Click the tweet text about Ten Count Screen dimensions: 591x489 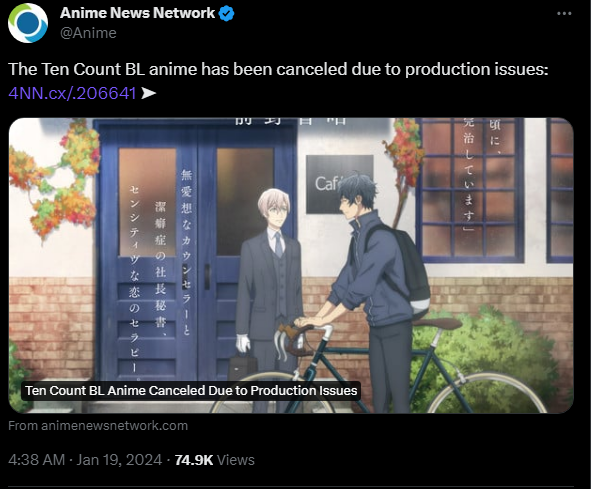coord(278,69)
